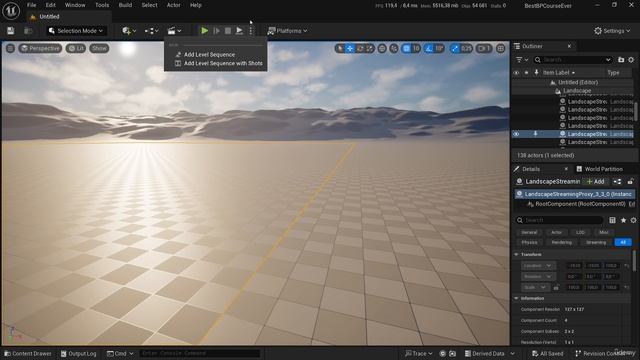The width and height of the screenshot is (640, 360).
Task: Open the quick add actor dropdown
Action: [x=129, y=31]
